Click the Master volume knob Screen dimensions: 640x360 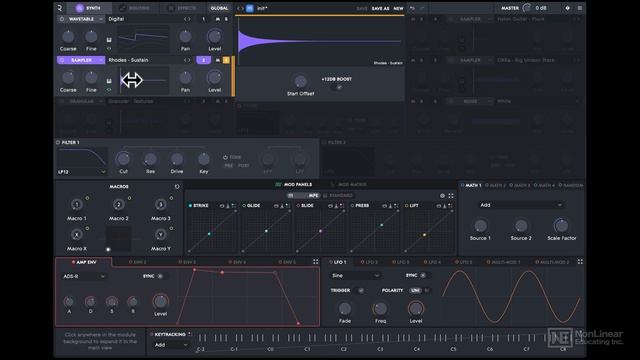point(527,8)
